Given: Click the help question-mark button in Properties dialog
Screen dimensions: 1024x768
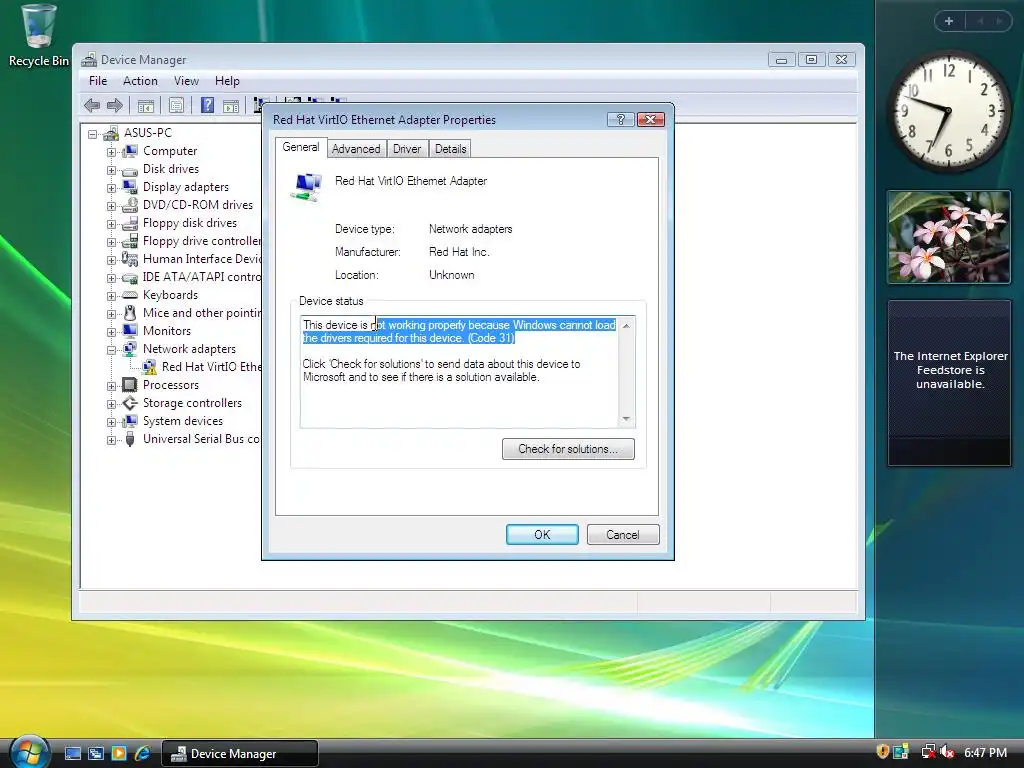Looking at the screenshot, I should [x=620, y=120].
